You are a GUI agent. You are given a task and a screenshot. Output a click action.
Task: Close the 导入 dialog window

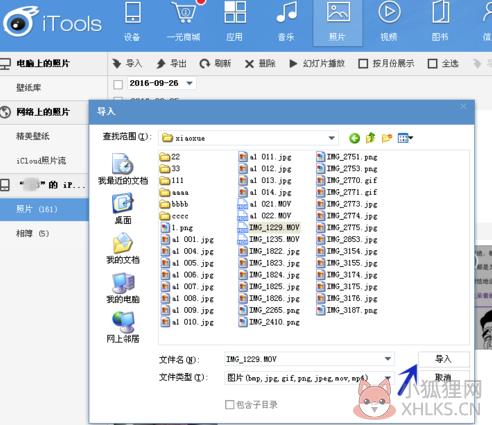tap(463, 107)
